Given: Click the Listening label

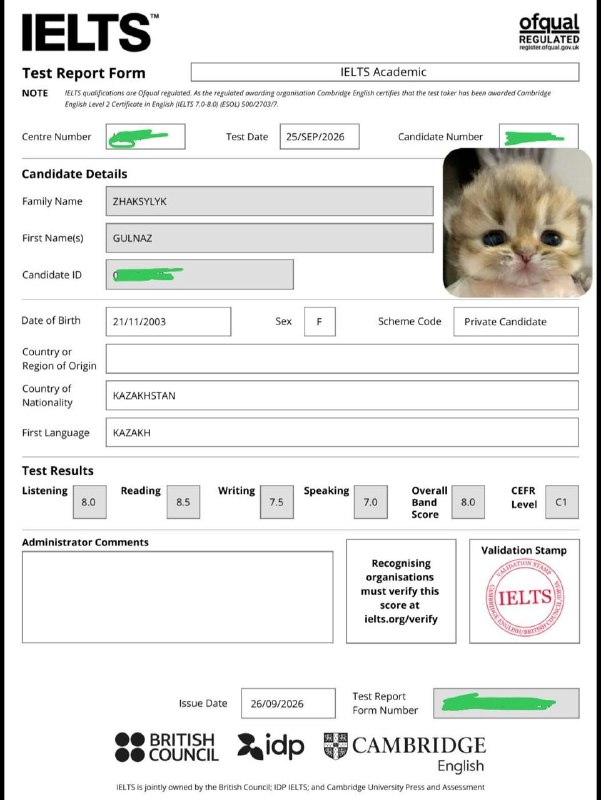Looking at the screenshot, I should 45,491.
